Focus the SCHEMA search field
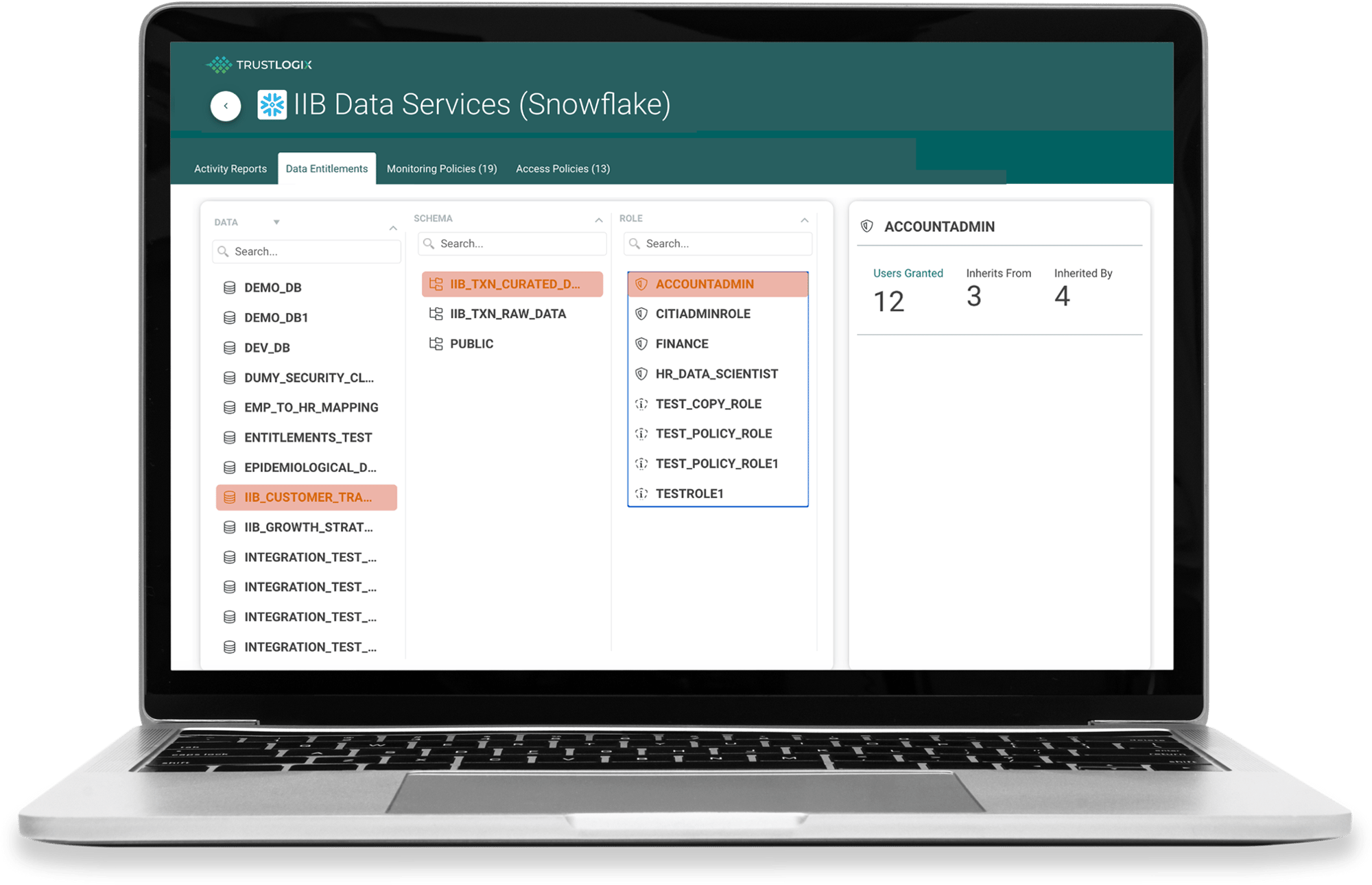This screenshot has height=885, width=1372. point(512,244)
